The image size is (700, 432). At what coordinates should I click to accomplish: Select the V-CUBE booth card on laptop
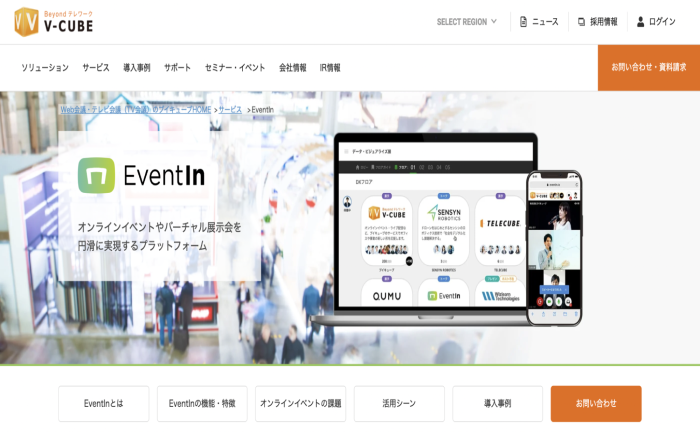tap(387, 231)
